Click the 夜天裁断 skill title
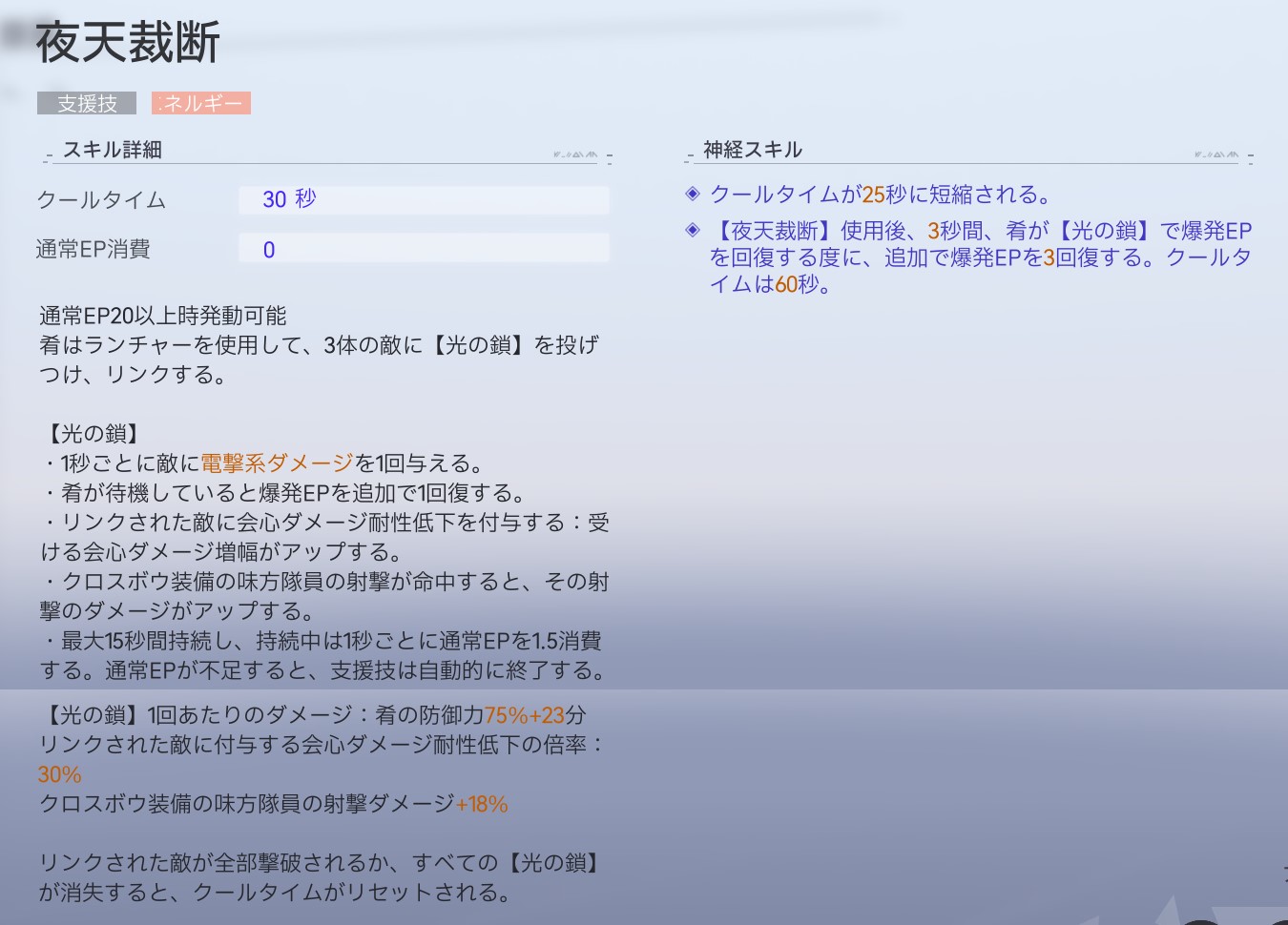1288x925 pixels. click(128, 43)
